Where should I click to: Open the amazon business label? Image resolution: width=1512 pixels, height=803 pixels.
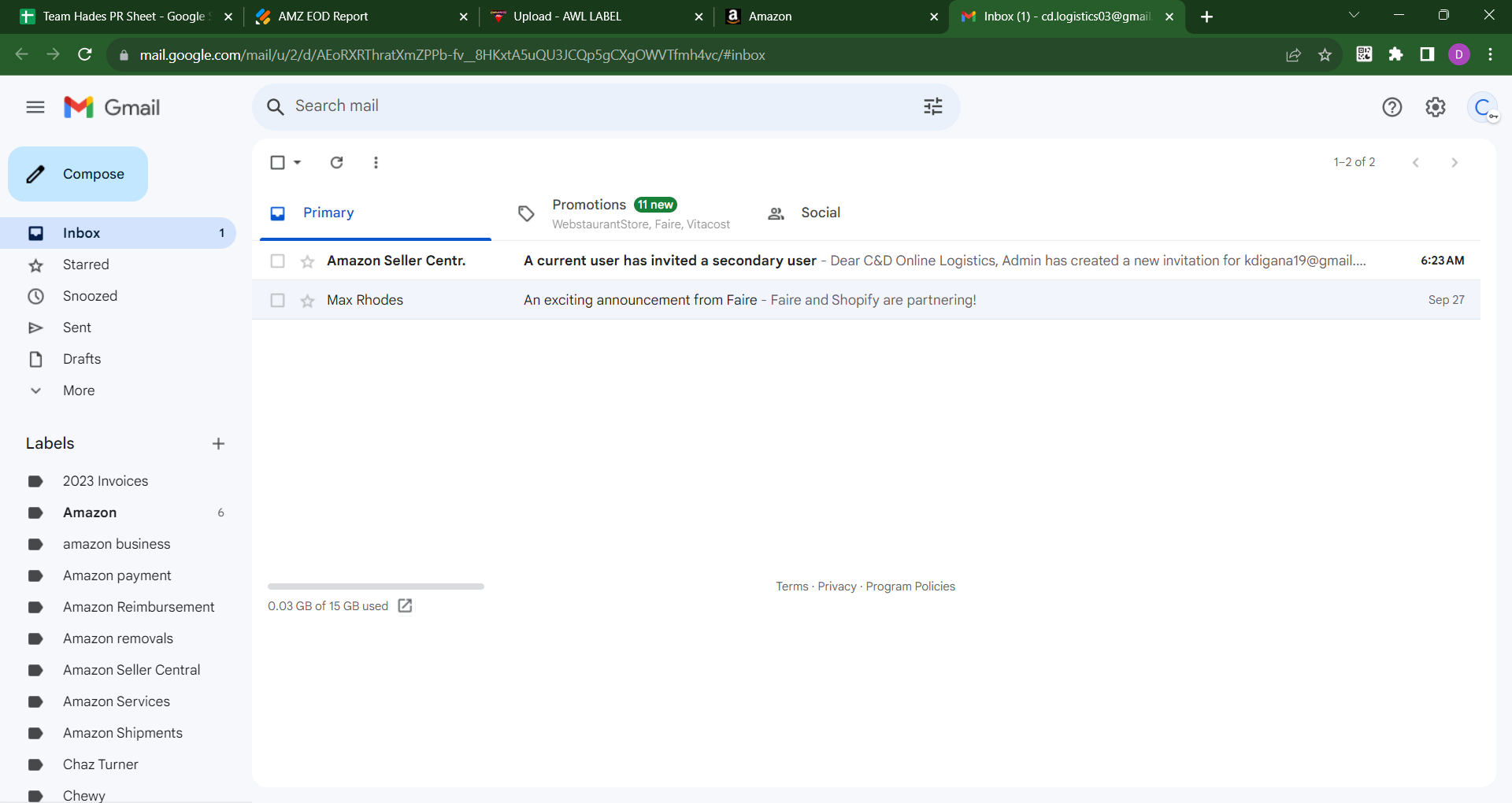118,544
